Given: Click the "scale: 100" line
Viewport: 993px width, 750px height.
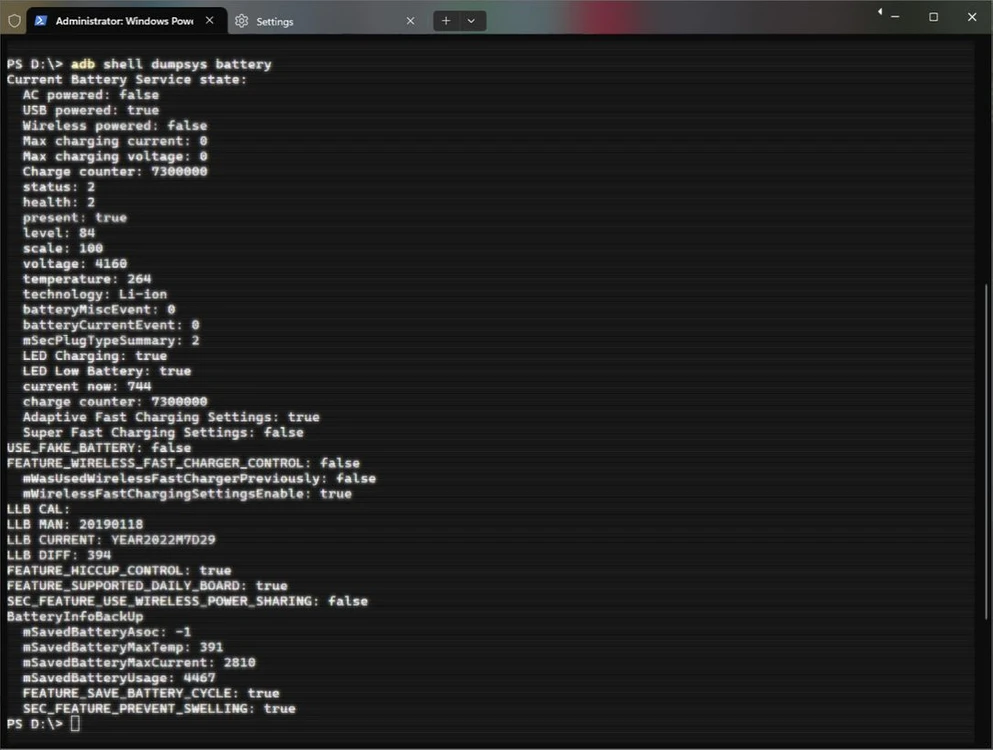Looking at the screenshot, I should tap(63, 248).
